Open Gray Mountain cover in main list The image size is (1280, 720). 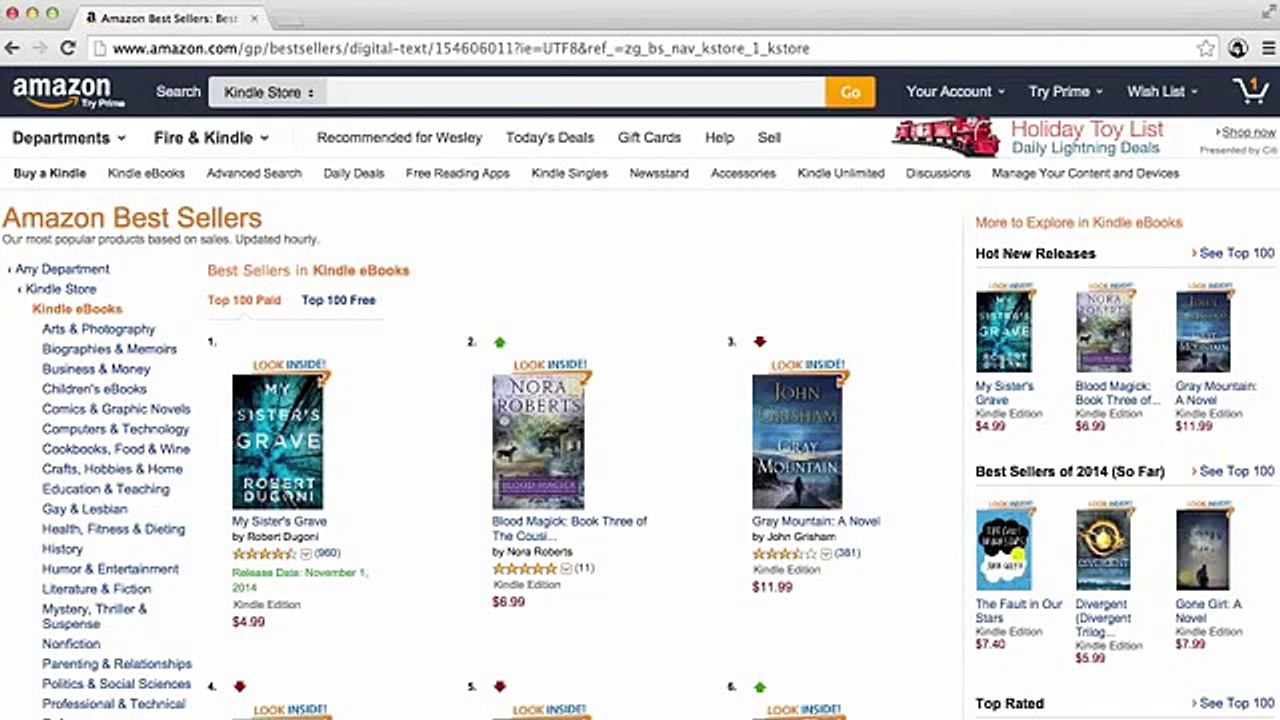click(x=797, y=441)
